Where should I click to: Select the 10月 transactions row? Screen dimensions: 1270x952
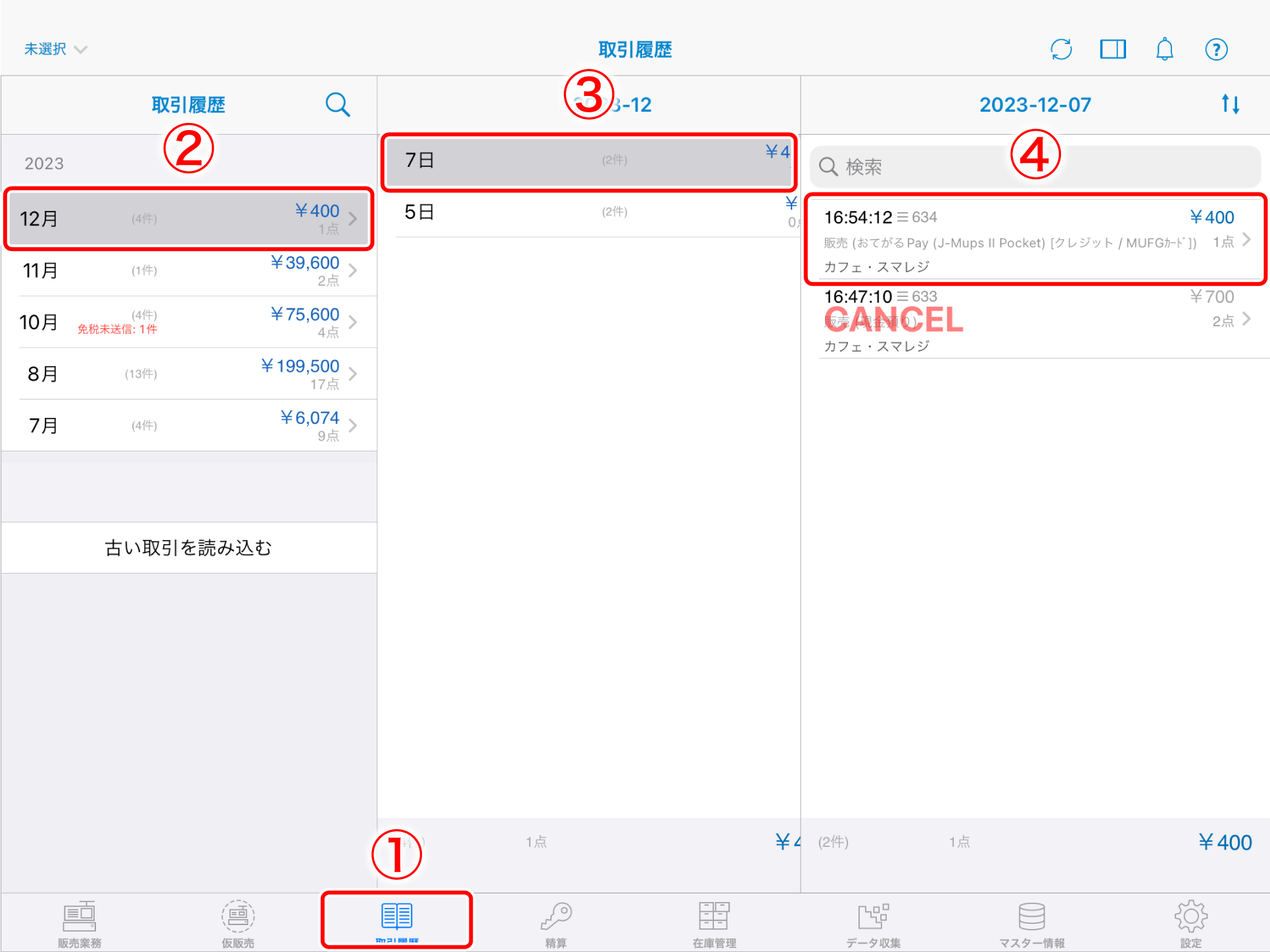189,322
